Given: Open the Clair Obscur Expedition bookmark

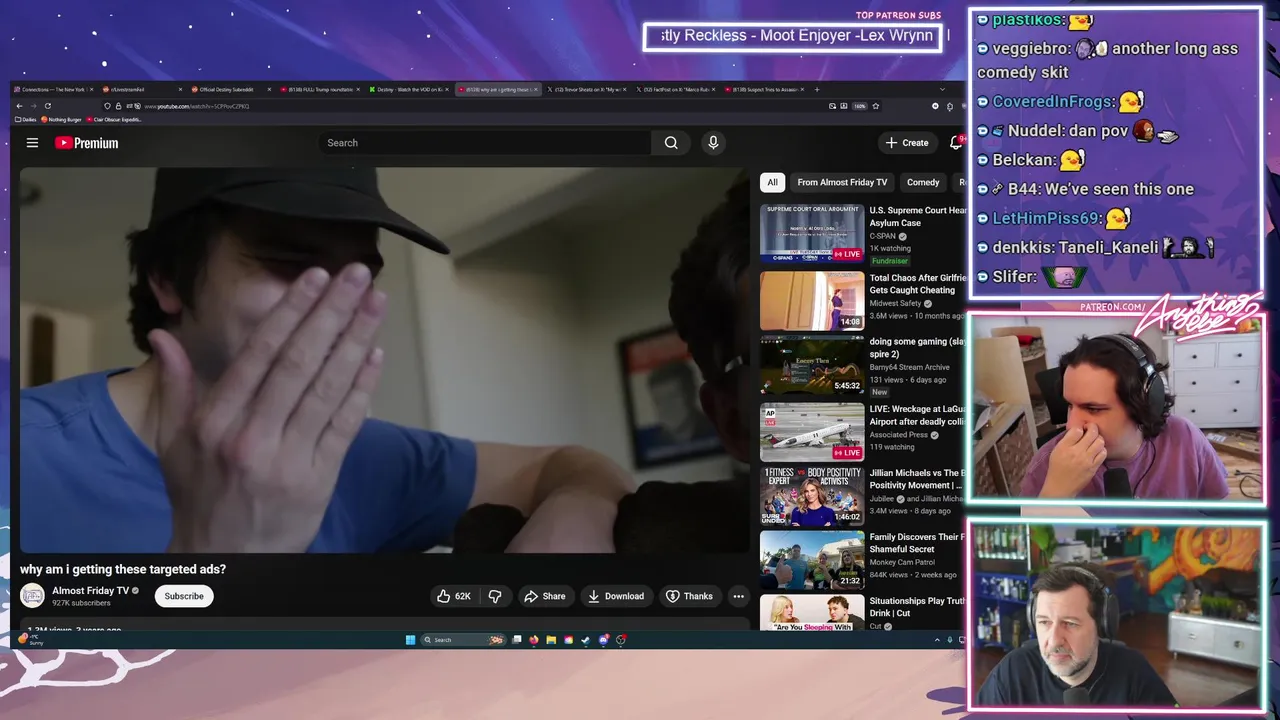Looking at the screenshot, I should 114,119.
